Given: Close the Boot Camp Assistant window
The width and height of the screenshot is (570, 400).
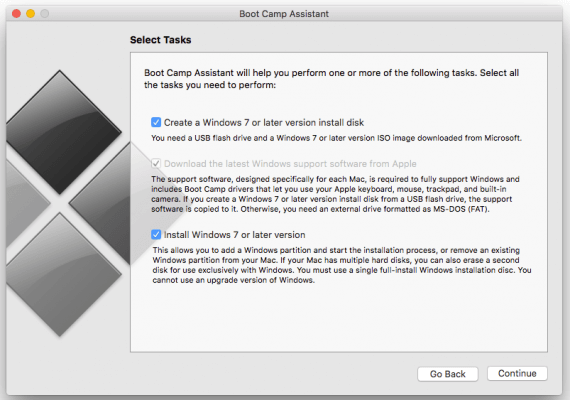Looking at the screenshot, I should coord(16,14).
